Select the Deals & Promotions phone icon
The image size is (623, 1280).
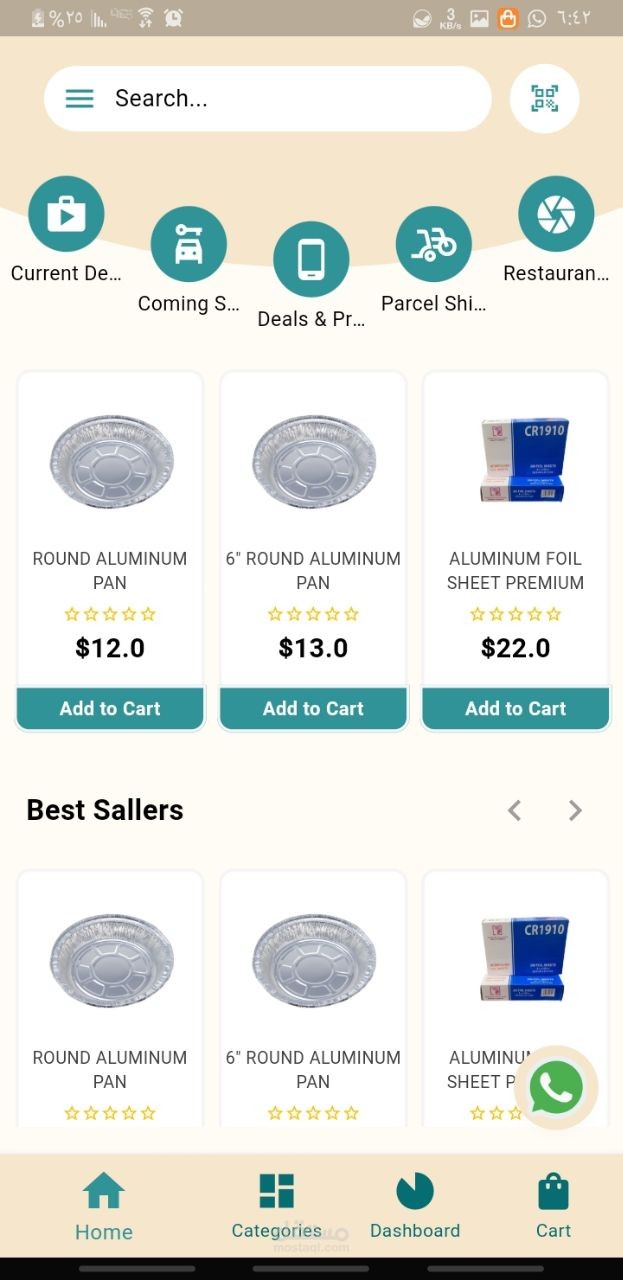(x=311, y=260)
